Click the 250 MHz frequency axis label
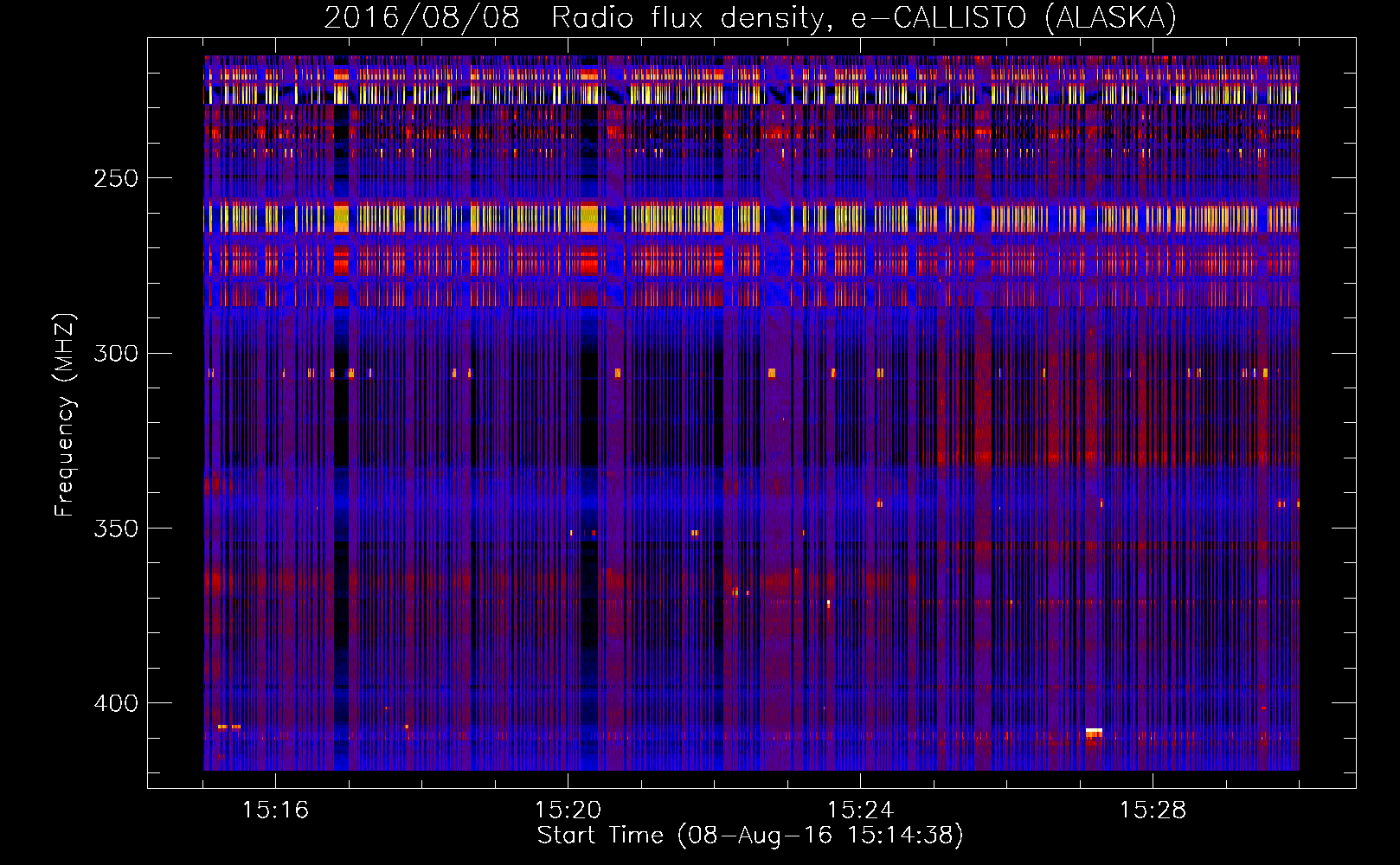The image size is (1400, 865). [x=116, y=178]
